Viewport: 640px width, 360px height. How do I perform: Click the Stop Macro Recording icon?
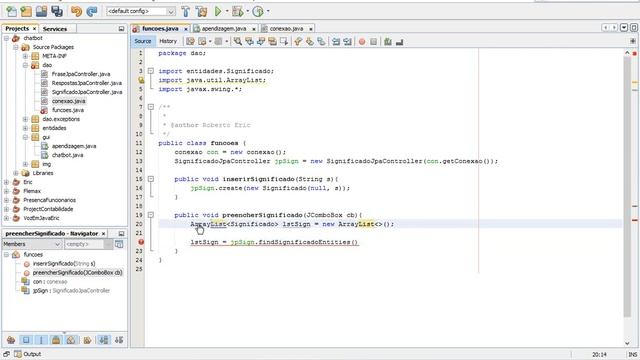[x=373, y=42]
